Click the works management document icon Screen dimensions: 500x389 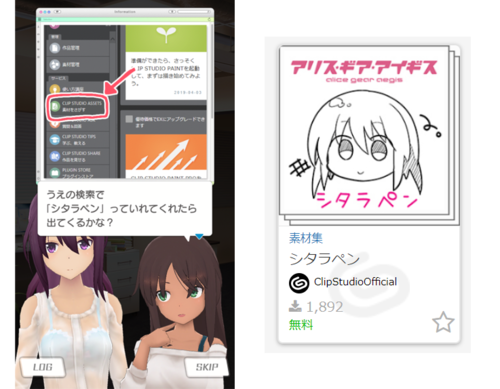pyautogui.click(x=55, y=48)
